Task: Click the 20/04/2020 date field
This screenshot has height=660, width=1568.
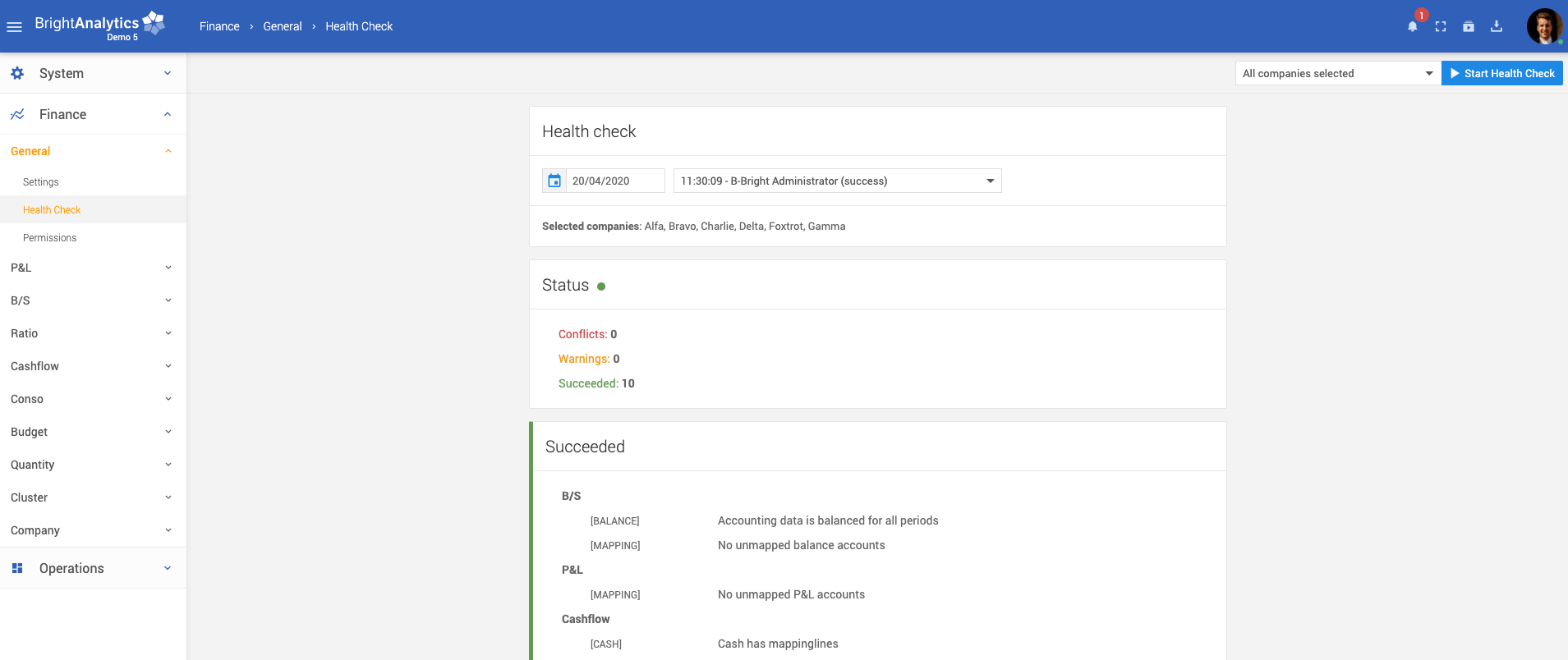Action: click(615, 181)
